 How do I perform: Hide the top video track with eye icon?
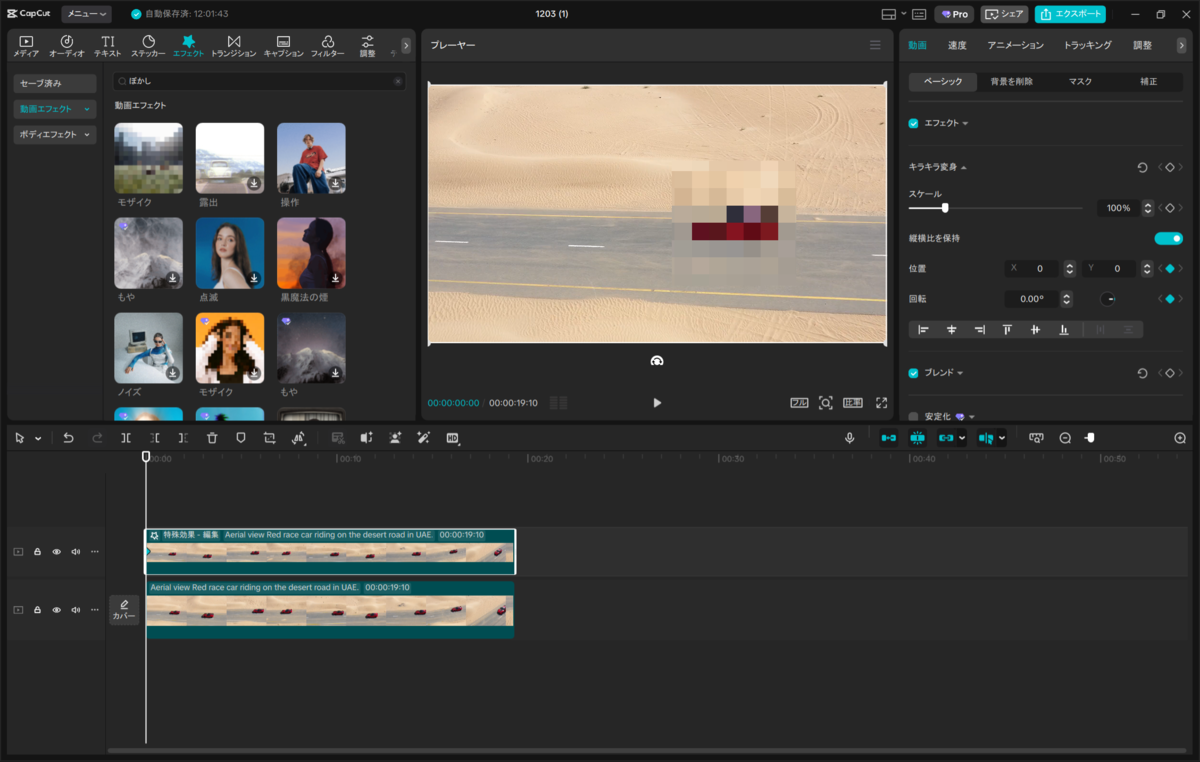click(x=56, y=552)
